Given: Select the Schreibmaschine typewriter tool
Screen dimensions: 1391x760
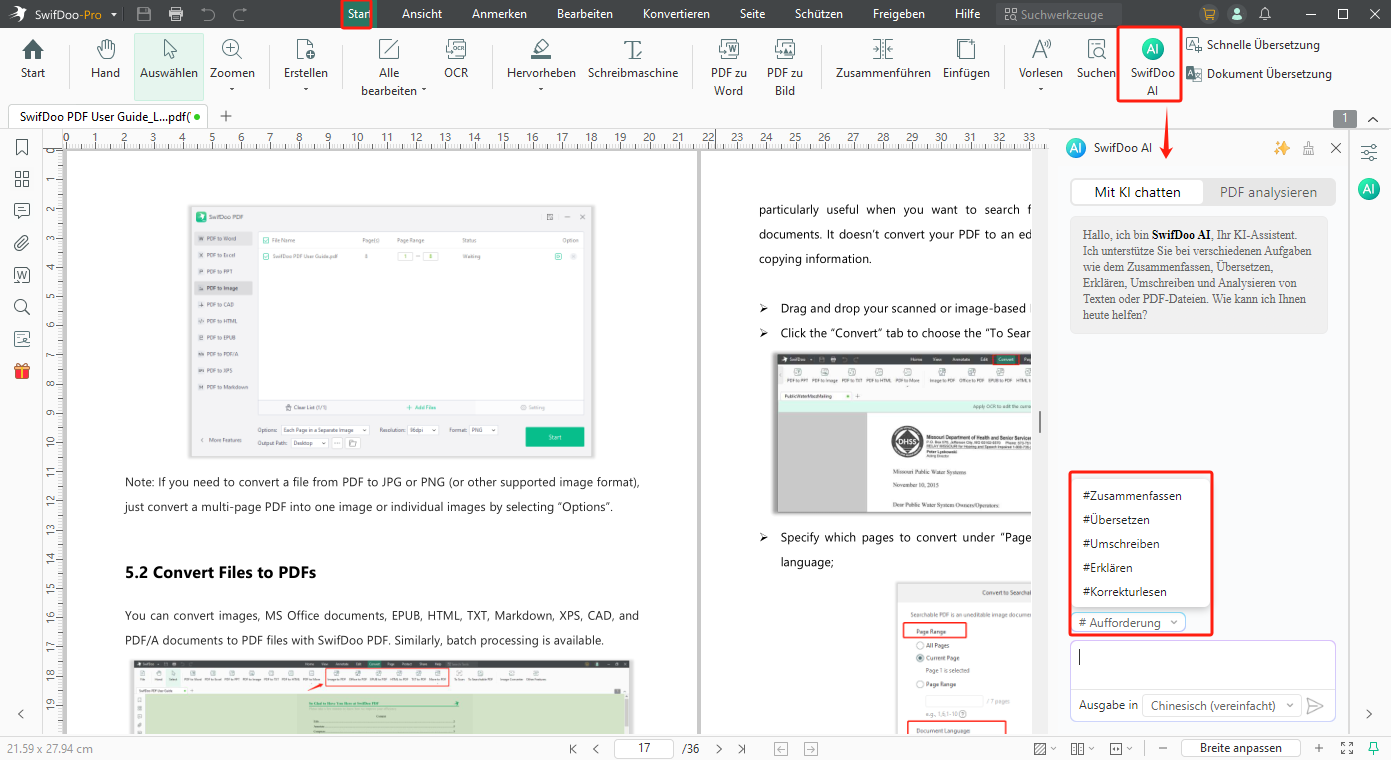Looking at the screenshot, I should point(632,60).
